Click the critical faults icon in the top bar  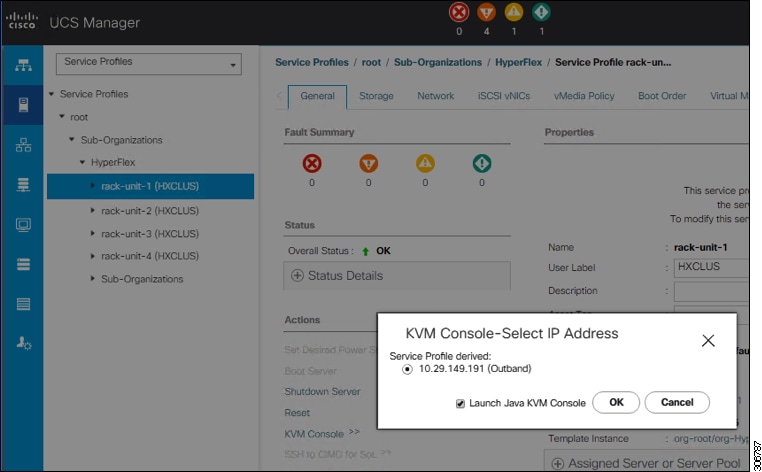pyautogui.click(x=459, y=12)
